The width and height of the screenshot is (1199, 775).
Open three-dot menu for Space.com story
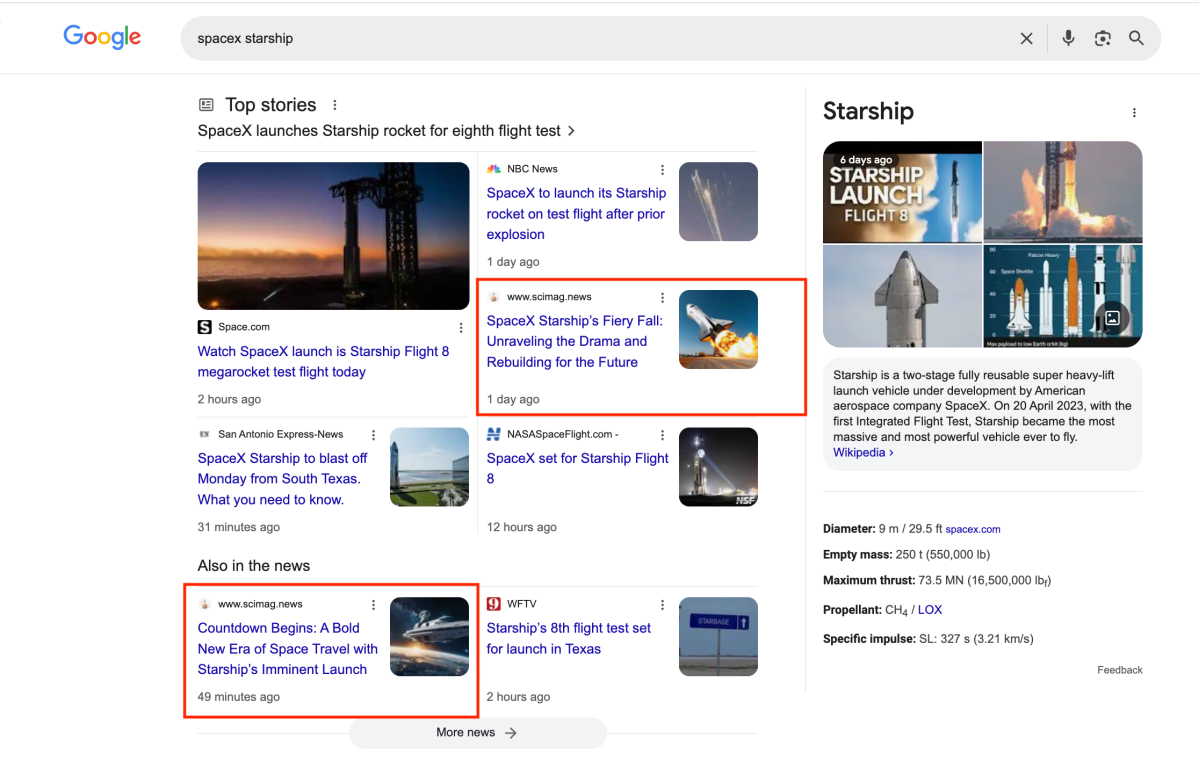point(461,328)
